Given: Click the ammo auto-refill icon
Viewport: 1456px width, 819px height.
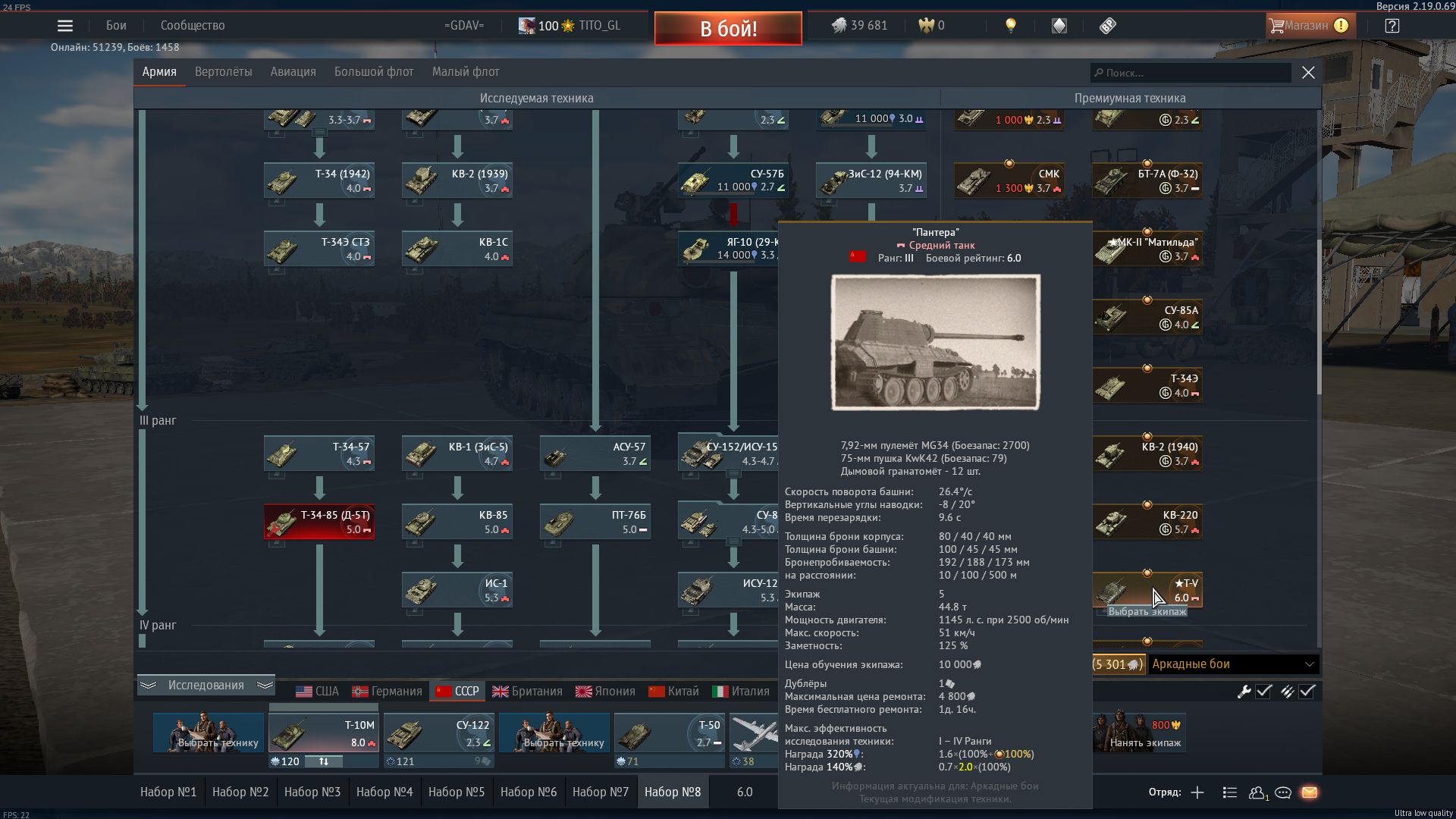Looking at the screenshot, I should [1287, 691].
